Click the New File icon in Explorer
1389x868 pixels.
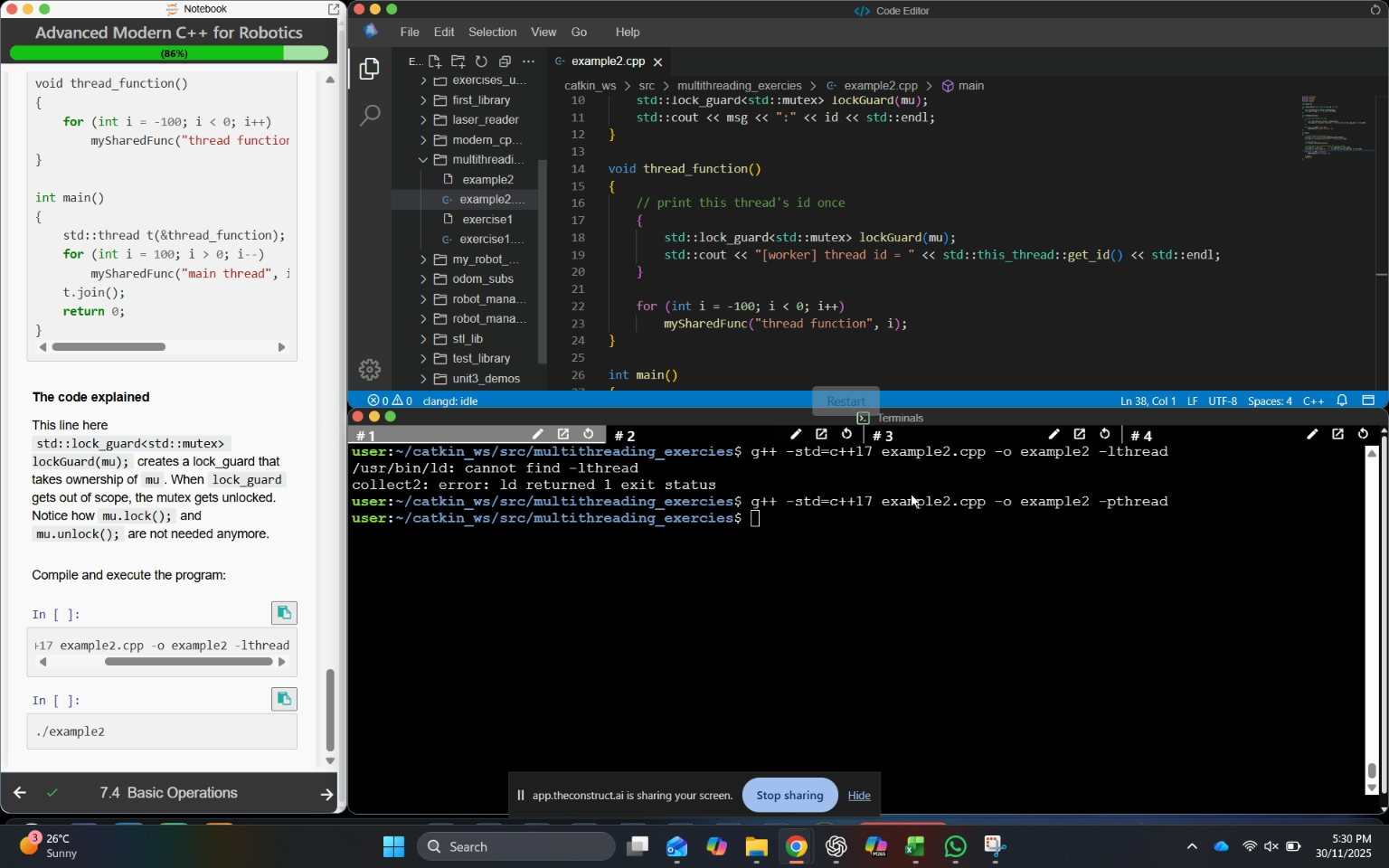(435, 61)
